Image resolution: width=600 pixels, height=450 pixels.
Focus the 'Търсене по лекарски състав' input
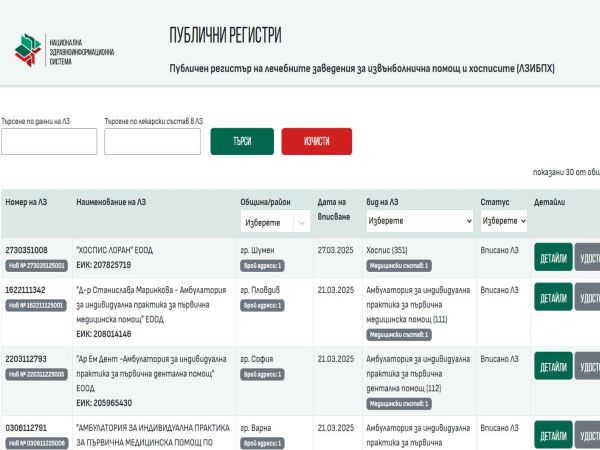152,141
